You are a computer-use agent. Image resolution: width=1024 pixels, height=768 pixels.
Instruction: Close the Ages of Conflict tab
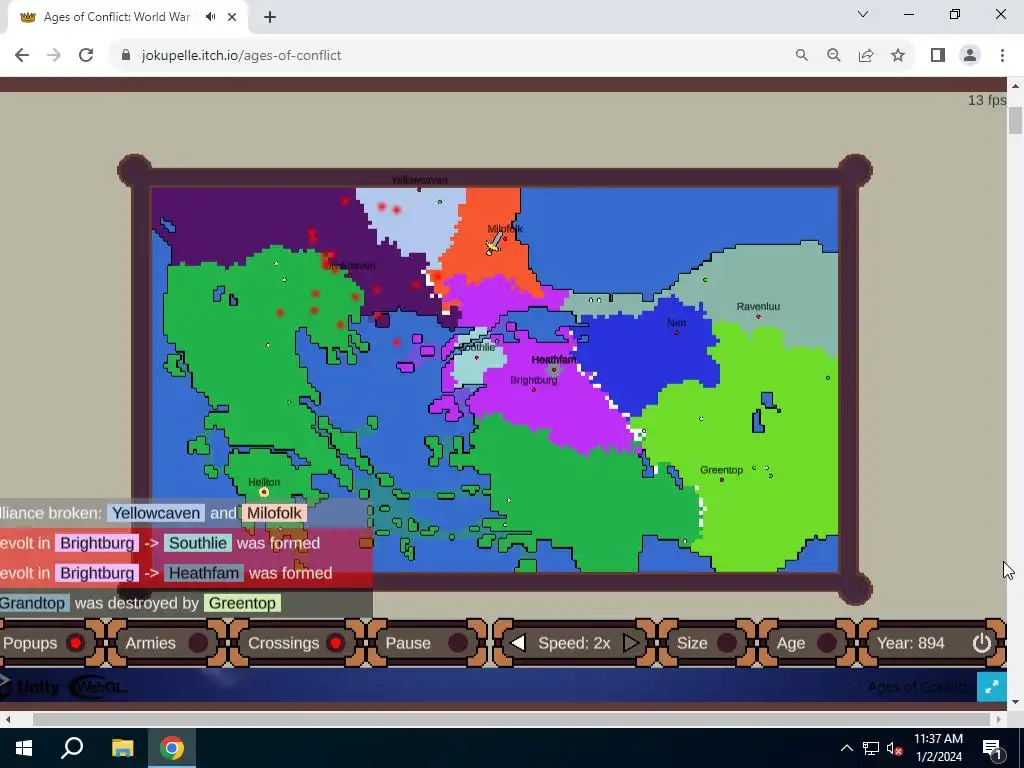[232, 17]
